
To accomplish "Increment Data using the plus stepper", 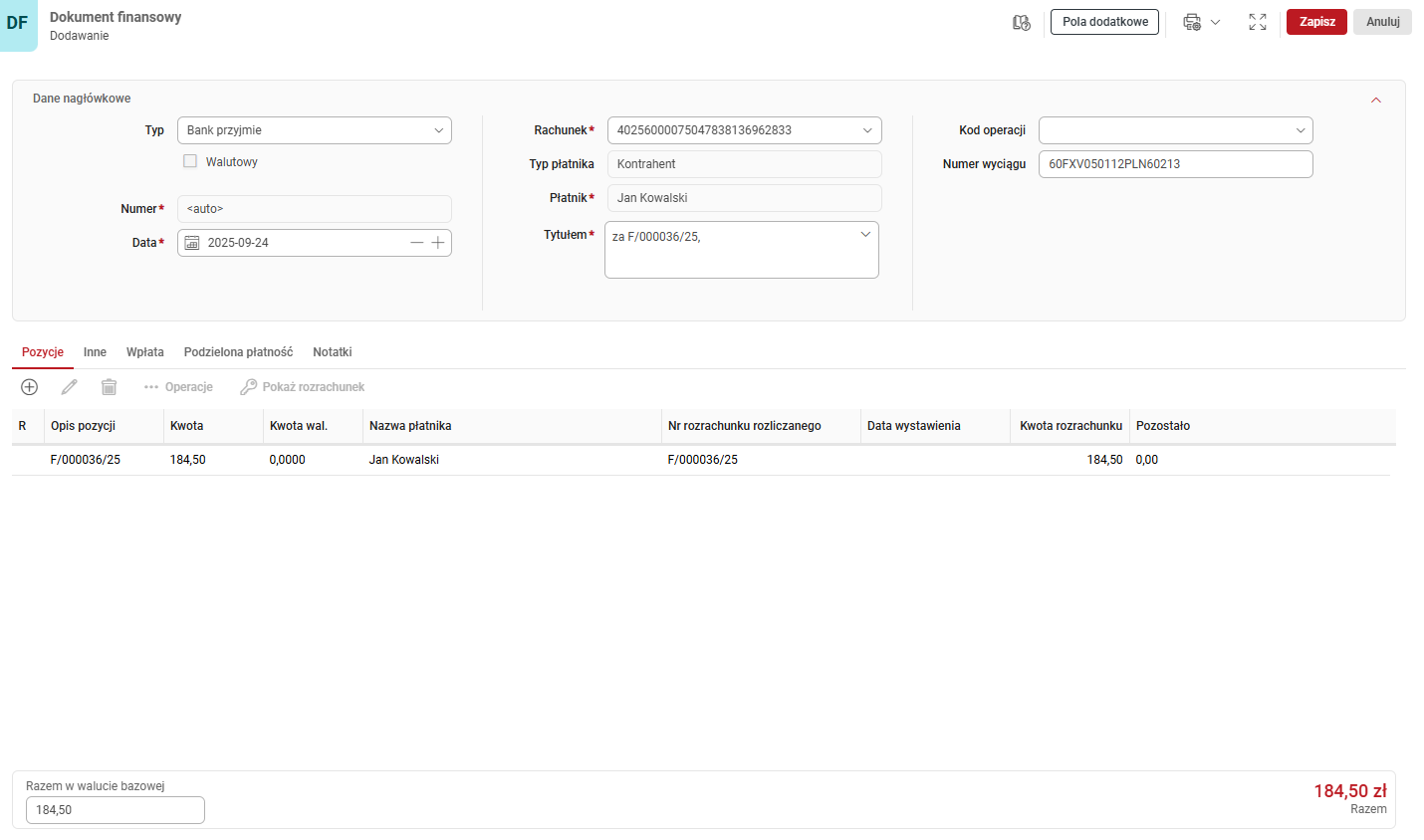I will pyautogui.click(x=437, y=242).
